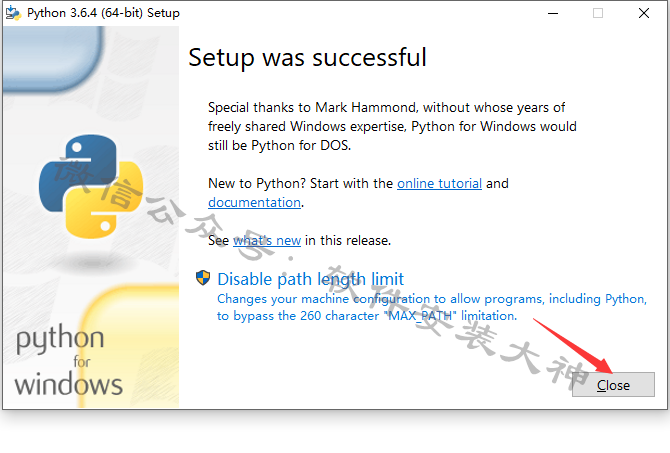Close the window using the title bar X

644,14
